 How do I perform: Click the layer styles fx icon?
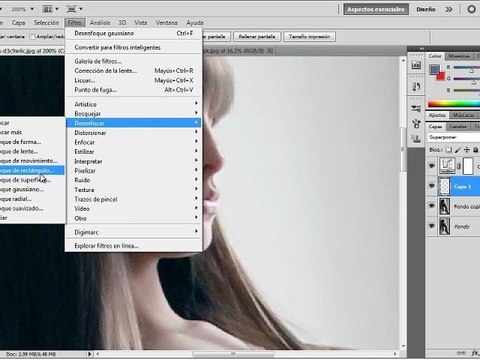tap(475, 353)
